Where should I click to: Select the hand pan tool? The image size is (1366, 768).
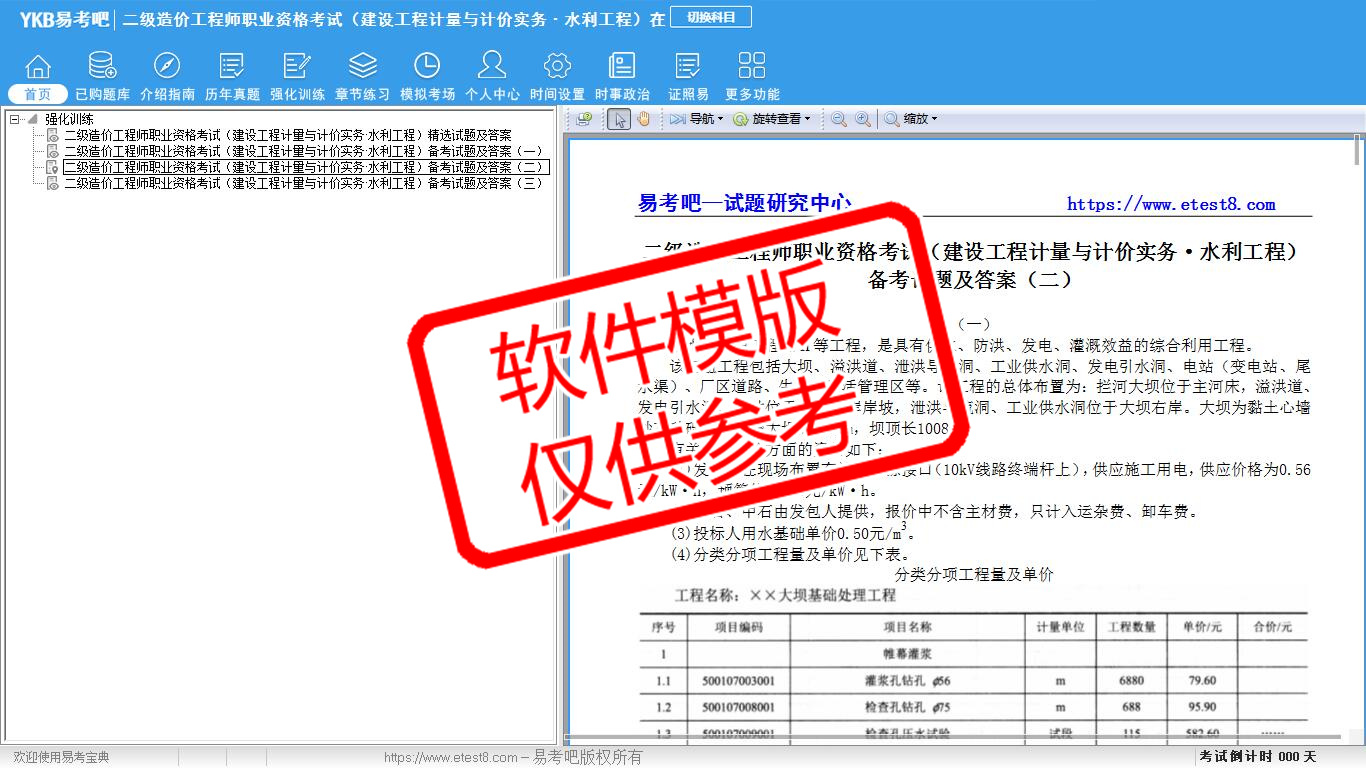[644, 119]
